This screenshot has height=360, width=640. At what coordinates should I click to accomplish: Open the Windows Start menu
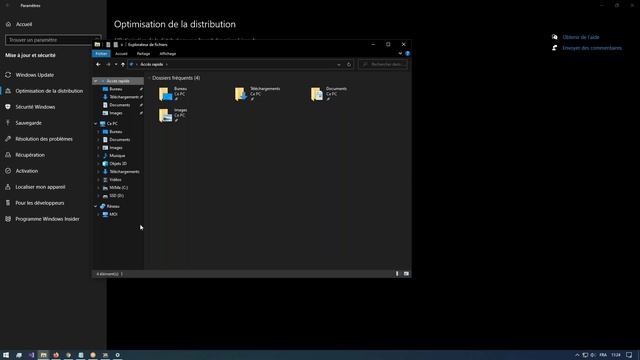[6, 355]
